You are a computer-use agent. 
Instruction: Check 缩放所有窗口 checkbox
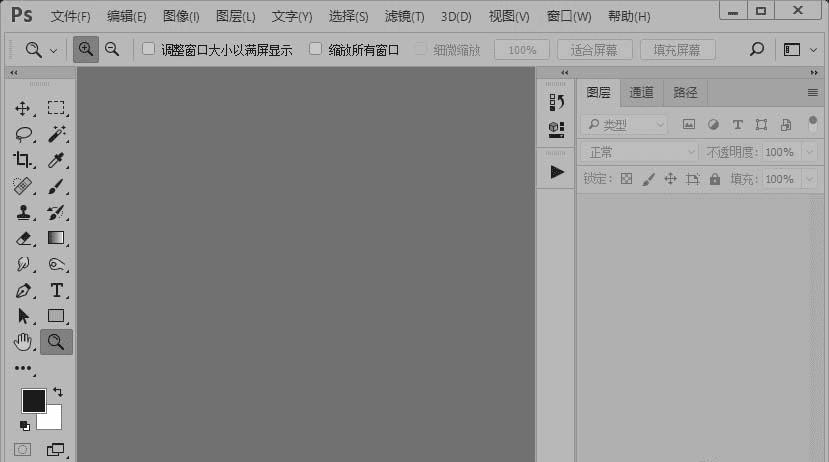tap(316, 49)
